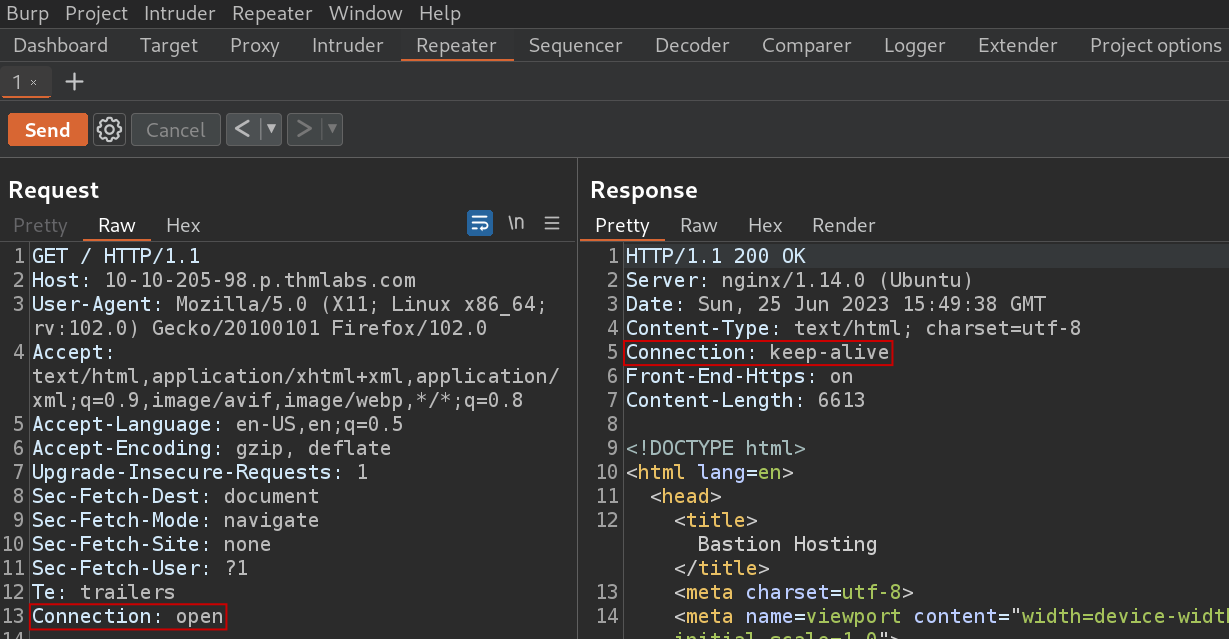This screenshot has height=639, width=1229.
Task: Click the Content-Length: 6613 header
Action: (x=745, y=400)
